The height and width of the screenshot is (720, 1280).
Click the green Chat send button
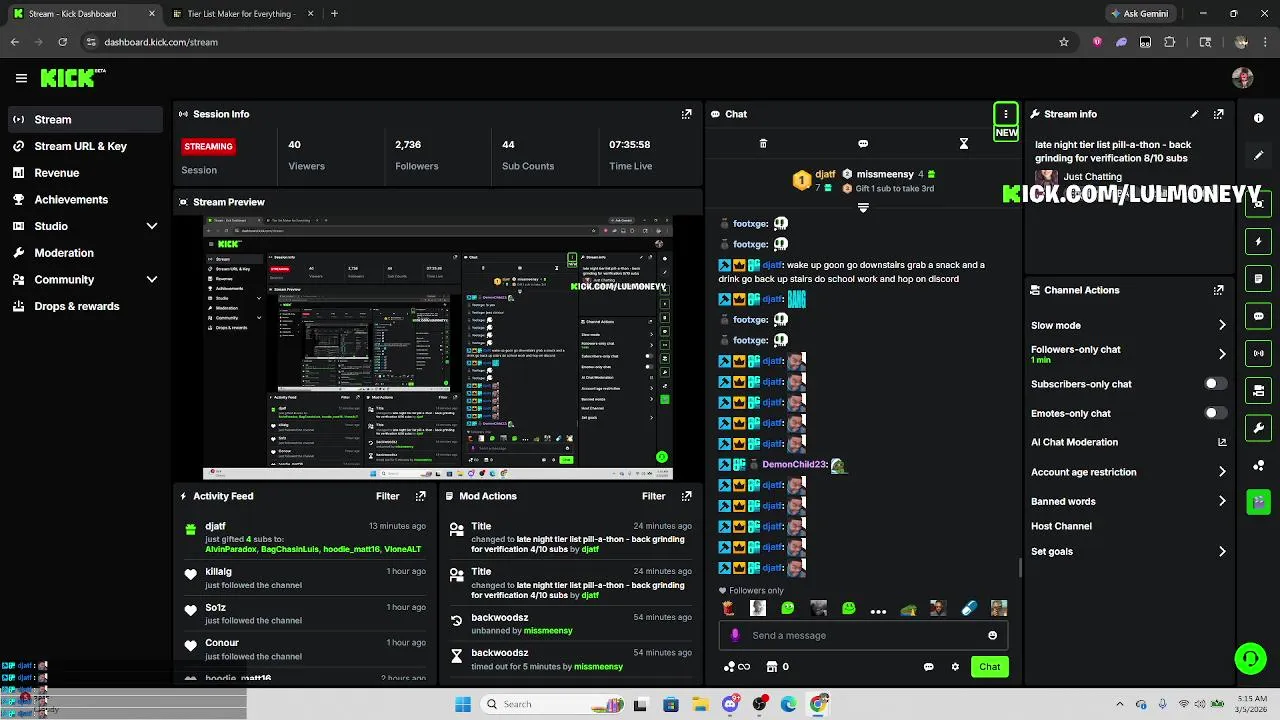pyautogui.click(x=989, y=667)
